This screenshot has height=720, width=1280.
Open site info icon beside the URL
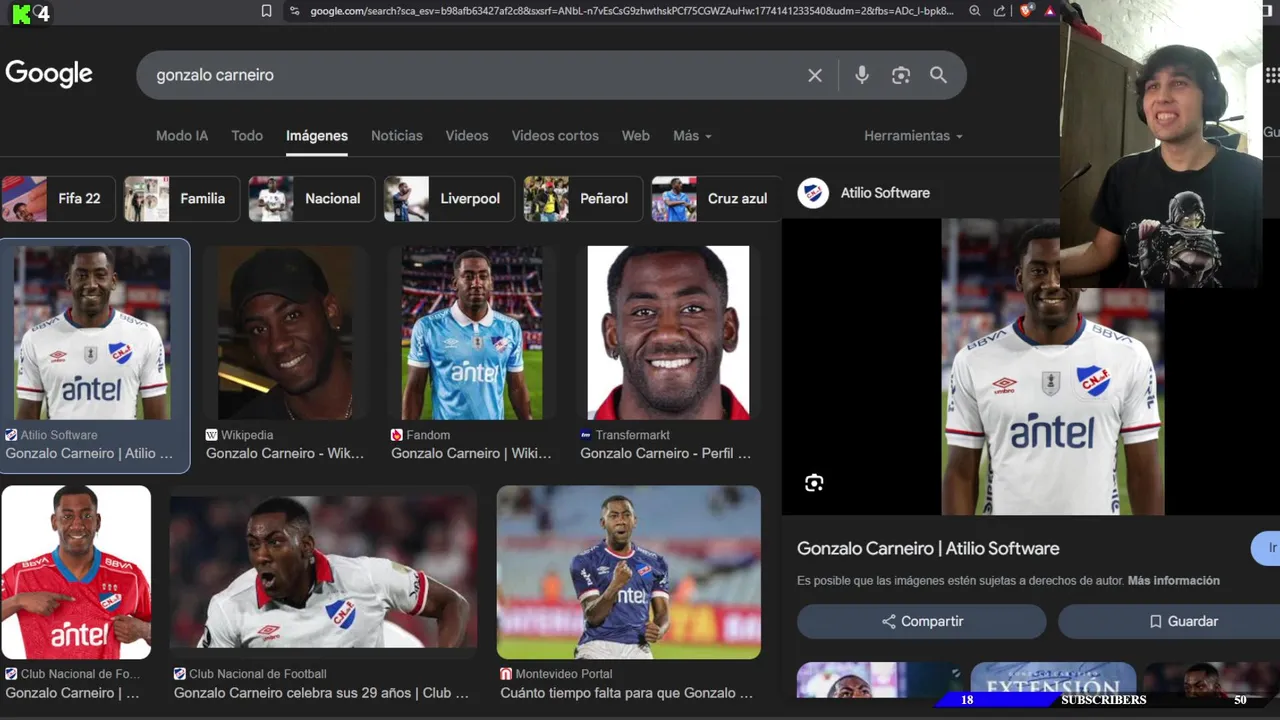[294, 11]
